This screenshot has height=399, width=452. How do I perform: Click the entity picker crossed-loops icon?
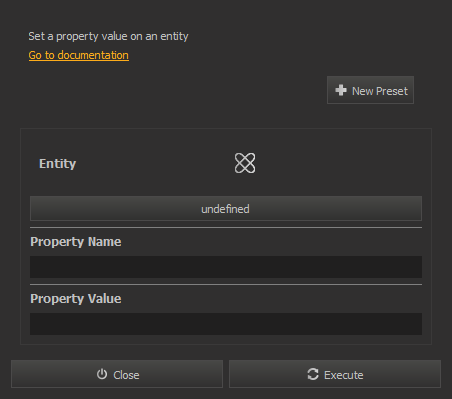click(x=245, y=163)
